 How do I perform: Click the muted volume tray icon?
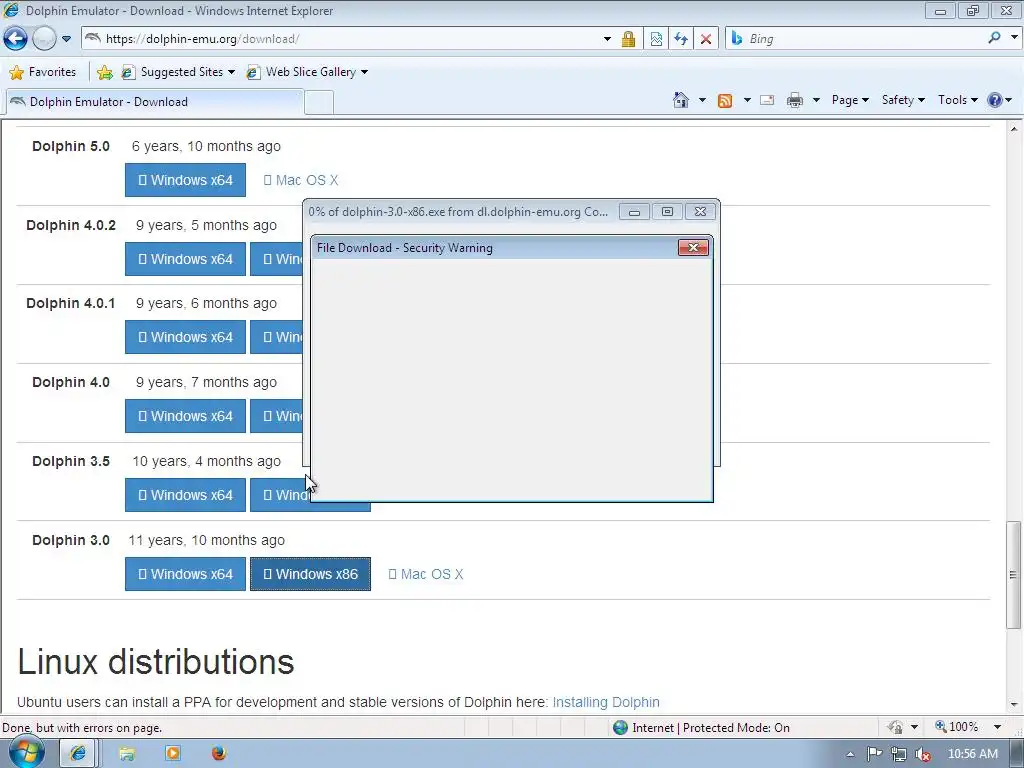click(923, 754)
